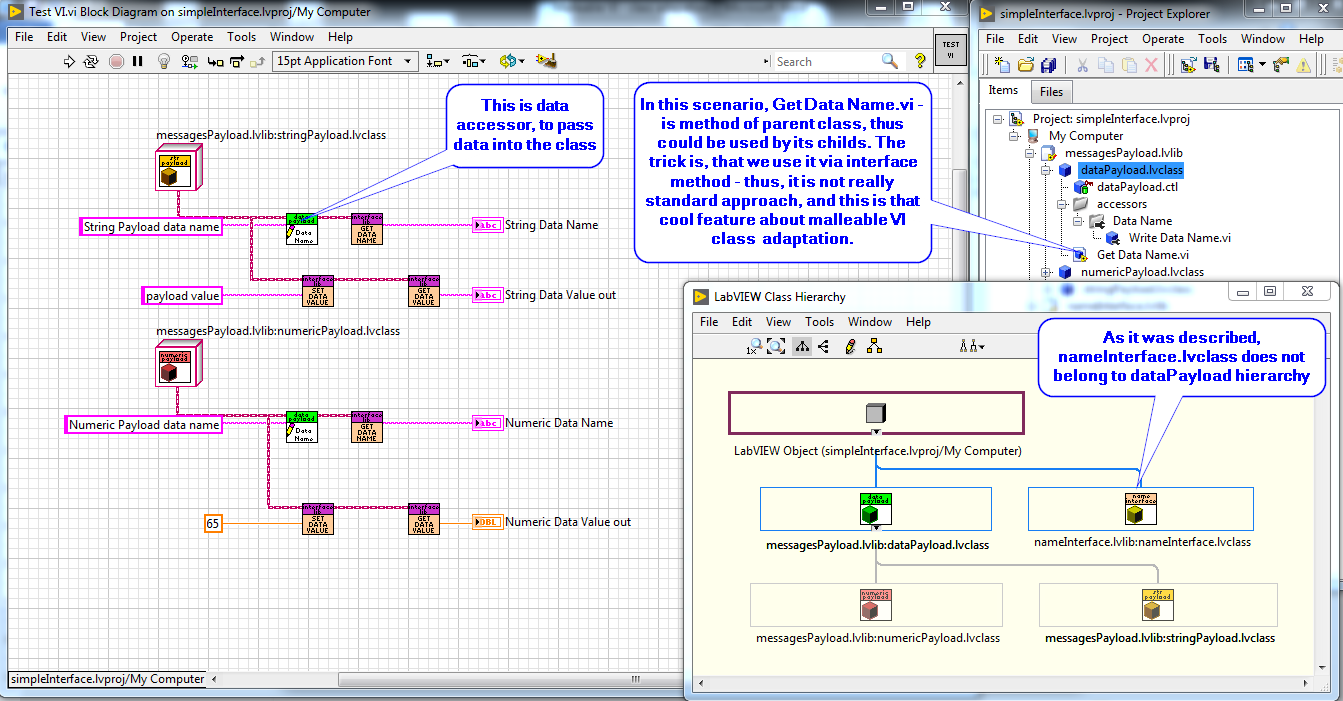The image size is (1343, 701).
Task: Switch to the Files tab
Action: click(1051, 92)
